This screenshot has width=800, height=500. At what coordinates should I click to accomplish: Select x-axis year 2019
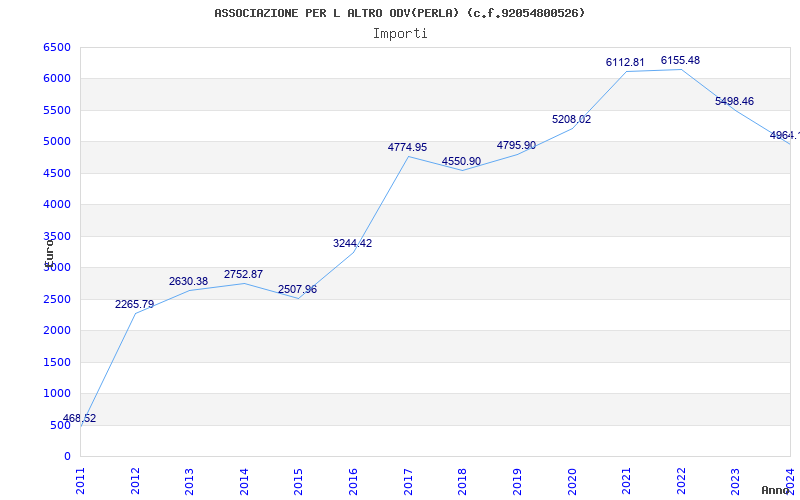pos(517,481)
